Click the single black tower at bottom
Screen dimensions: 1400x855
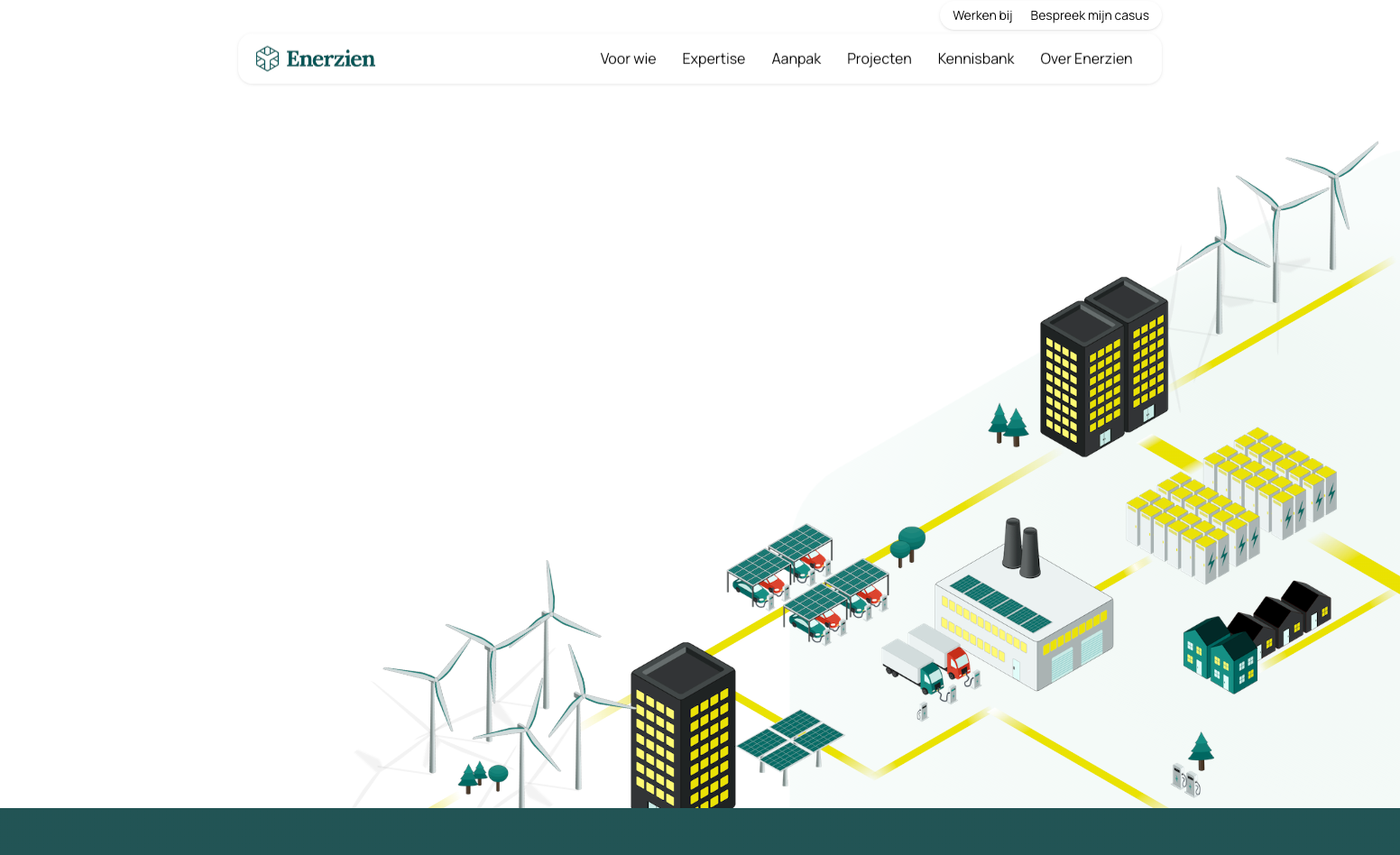683,726
